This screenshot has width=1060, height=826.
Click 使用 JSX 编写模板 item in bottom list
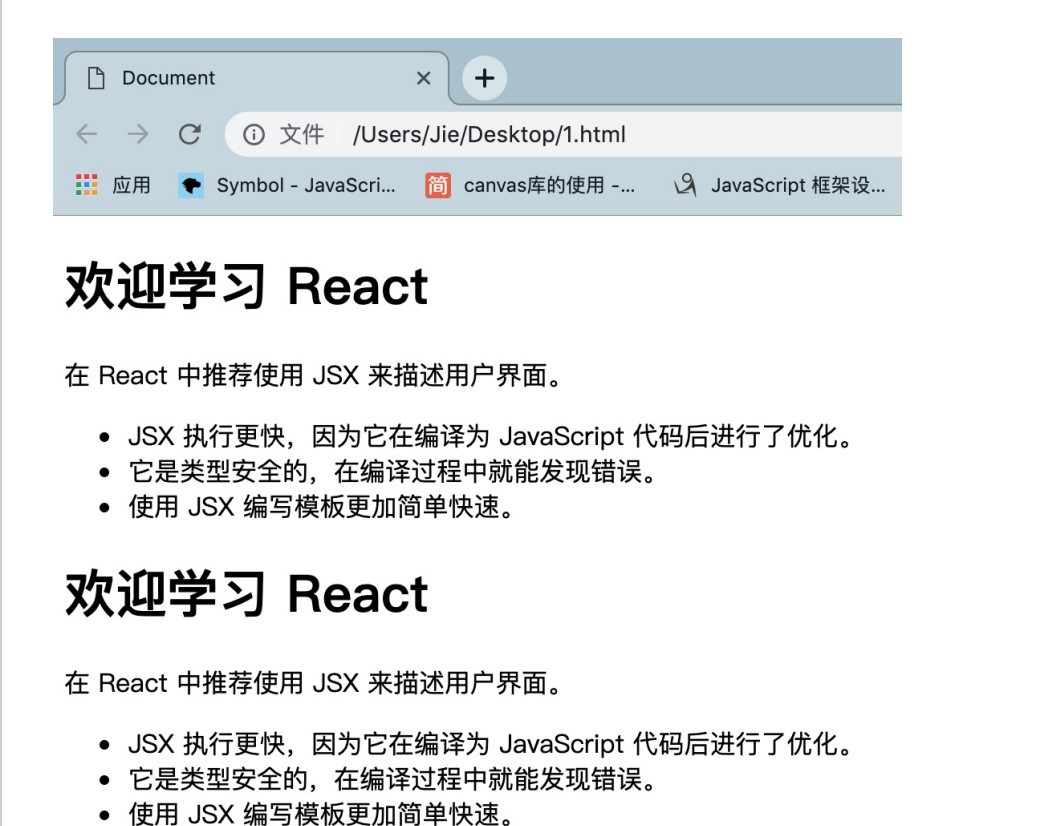point(322,813)
